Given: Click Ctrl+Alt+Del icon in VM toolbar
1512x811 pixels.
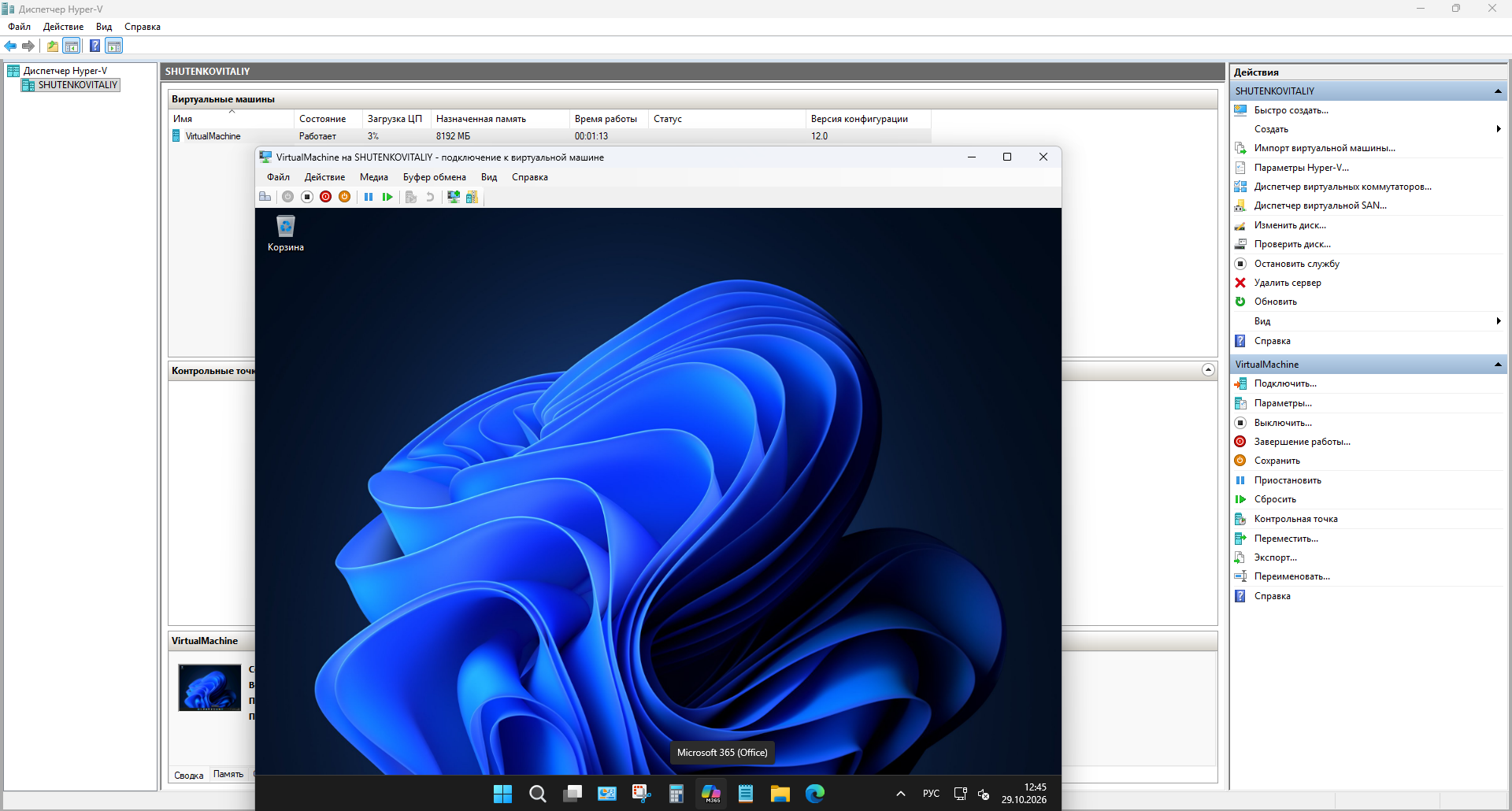Looking at the screenshot, I should click(265, 197).
